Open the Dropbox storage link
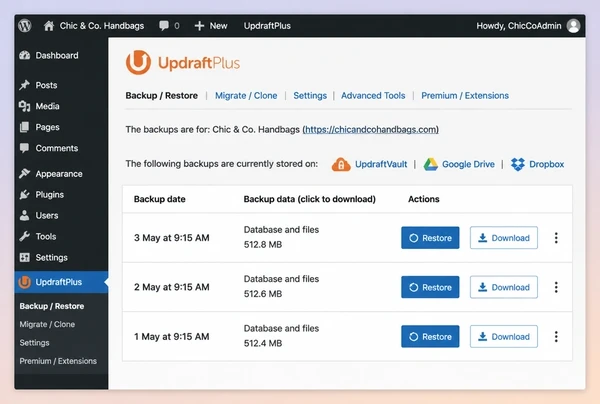The height and width of the screenshot is (404, 600). [546, 164]
